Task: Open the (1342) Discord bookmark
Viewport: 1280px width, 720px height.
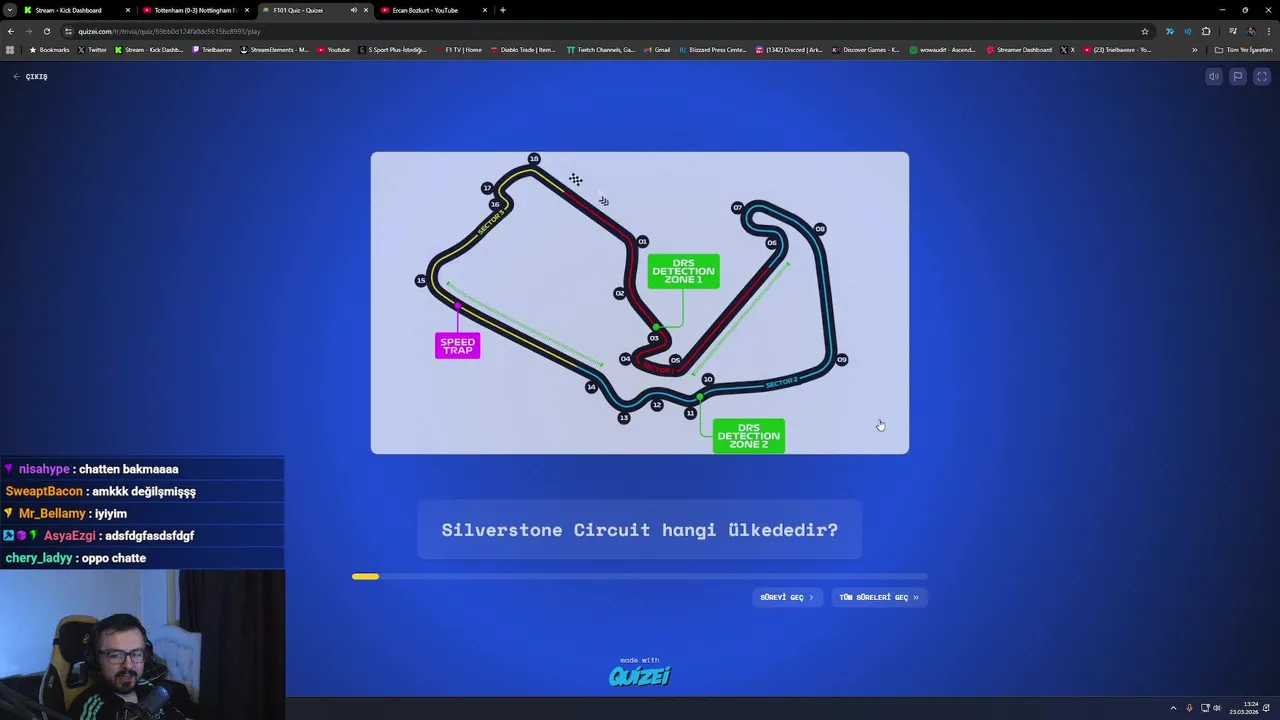Action: pyautogui.click(x=790, y=50)
